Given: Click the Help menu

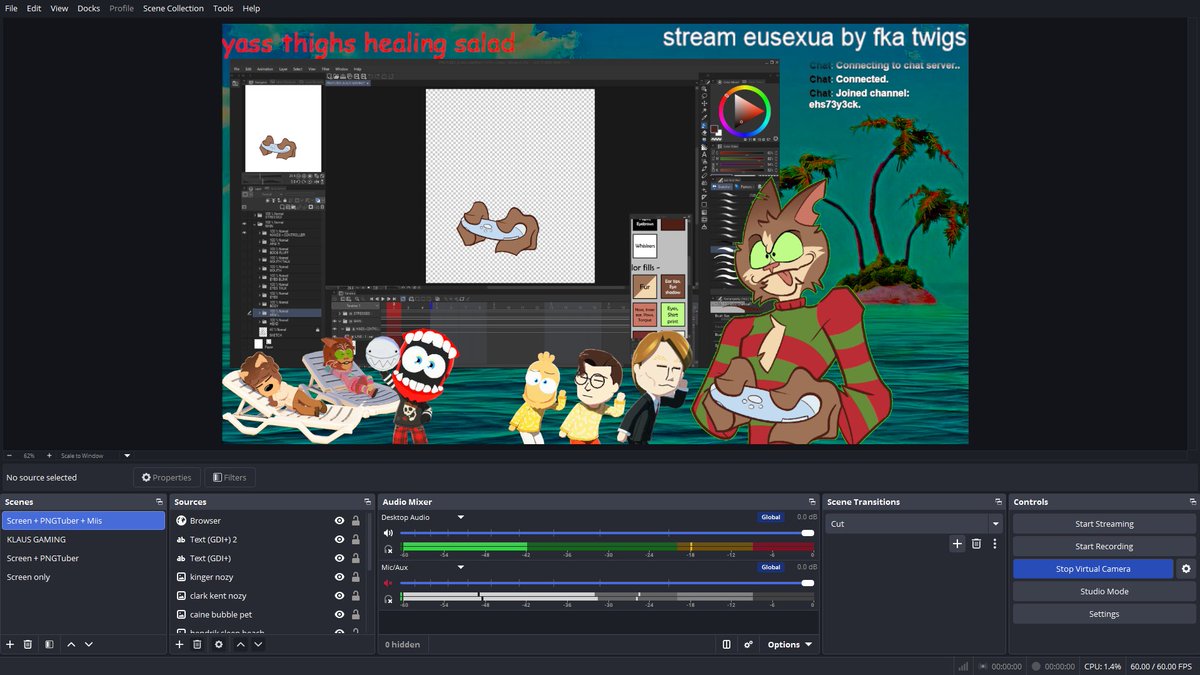Looking at the screenshot, I should pos(251,8).
